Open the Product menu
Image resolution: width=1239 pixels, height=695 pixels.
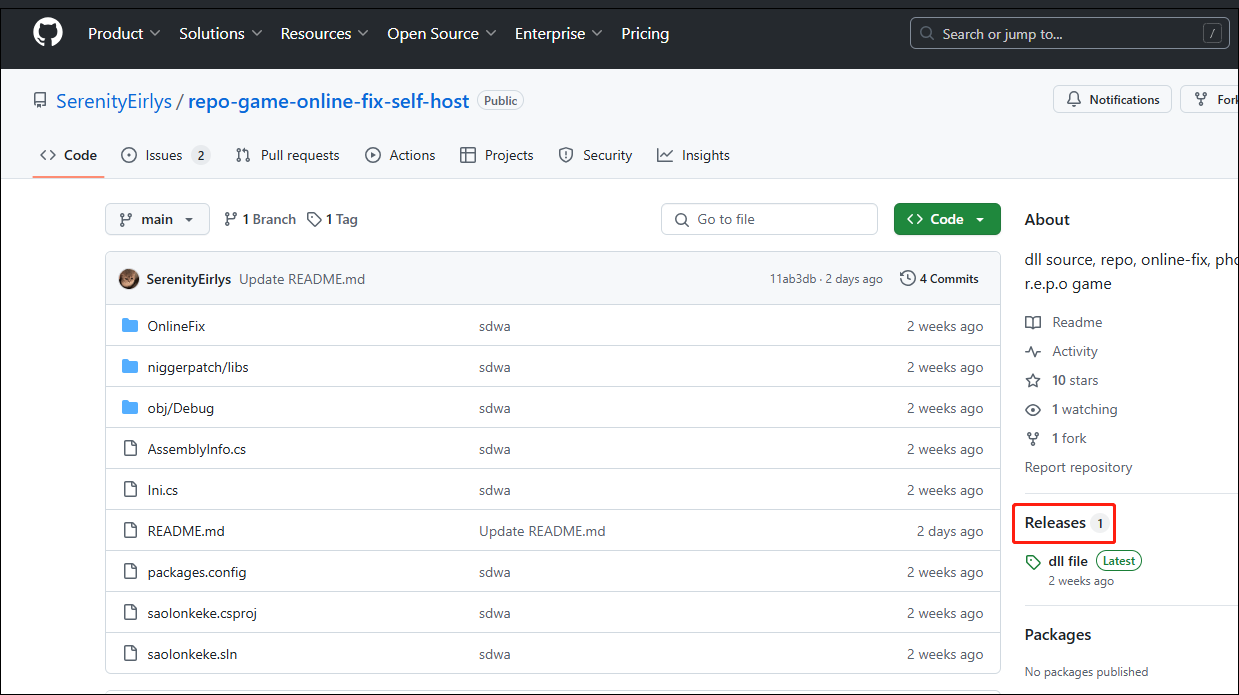pos(124,33)
